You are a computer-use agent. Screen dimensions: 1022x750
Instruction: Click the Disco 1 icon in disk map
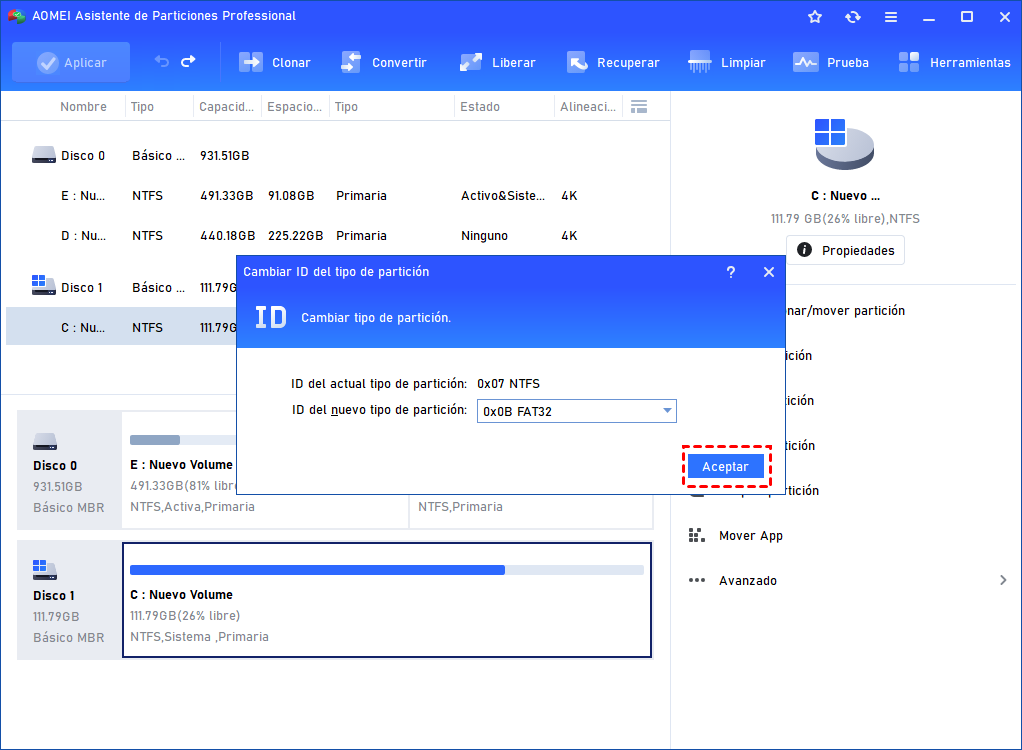[x=45, y=570]
